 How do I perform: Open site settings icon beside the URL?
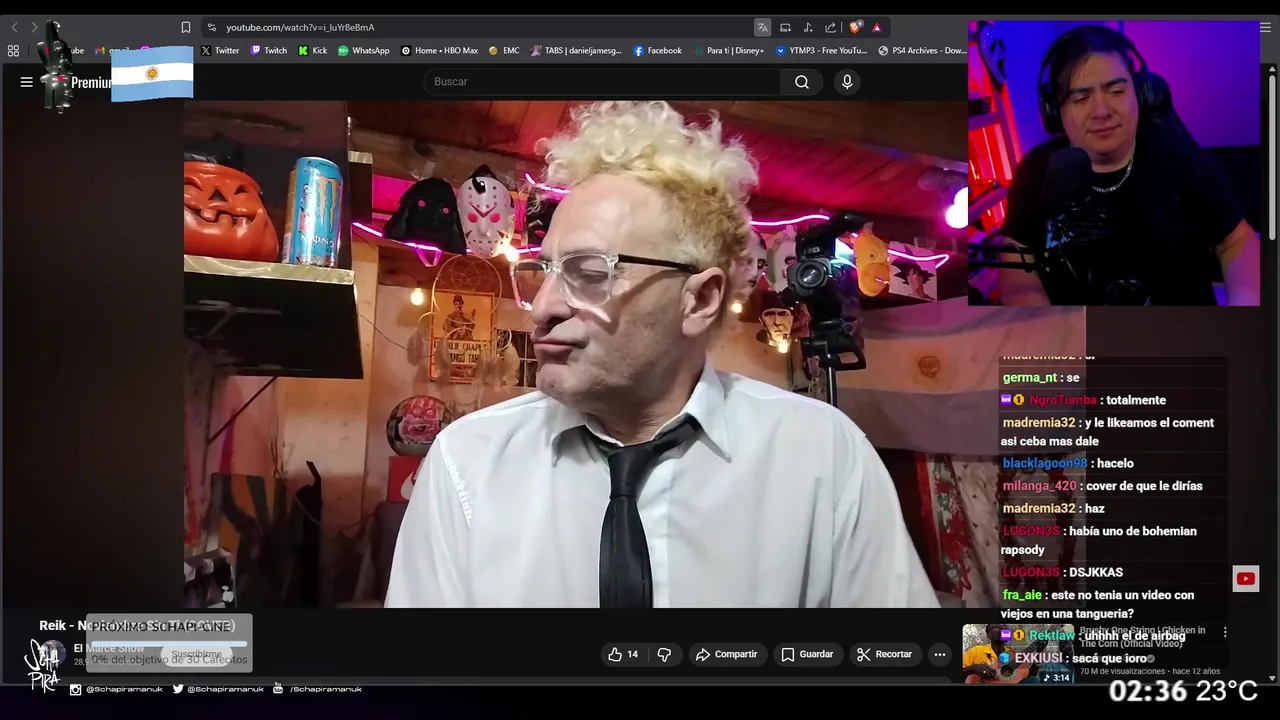coord(211,27)
